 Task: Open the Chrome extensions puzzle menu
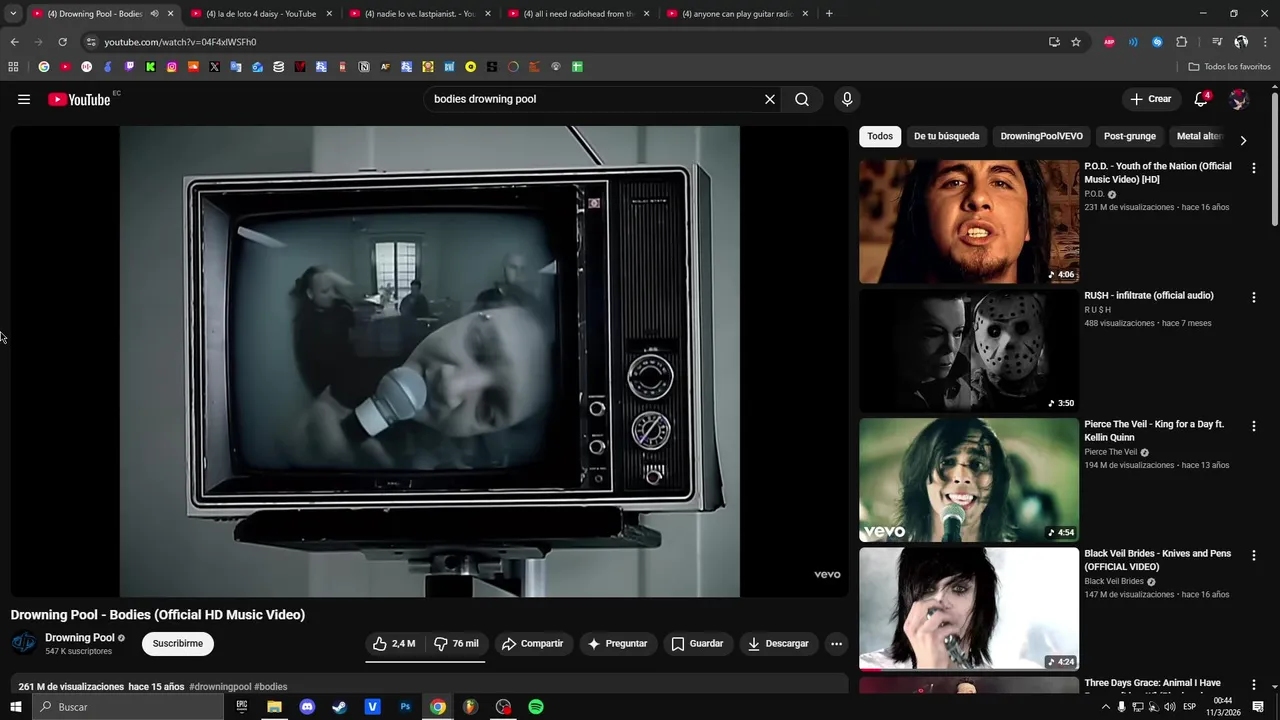click(x=1181, y=42)
